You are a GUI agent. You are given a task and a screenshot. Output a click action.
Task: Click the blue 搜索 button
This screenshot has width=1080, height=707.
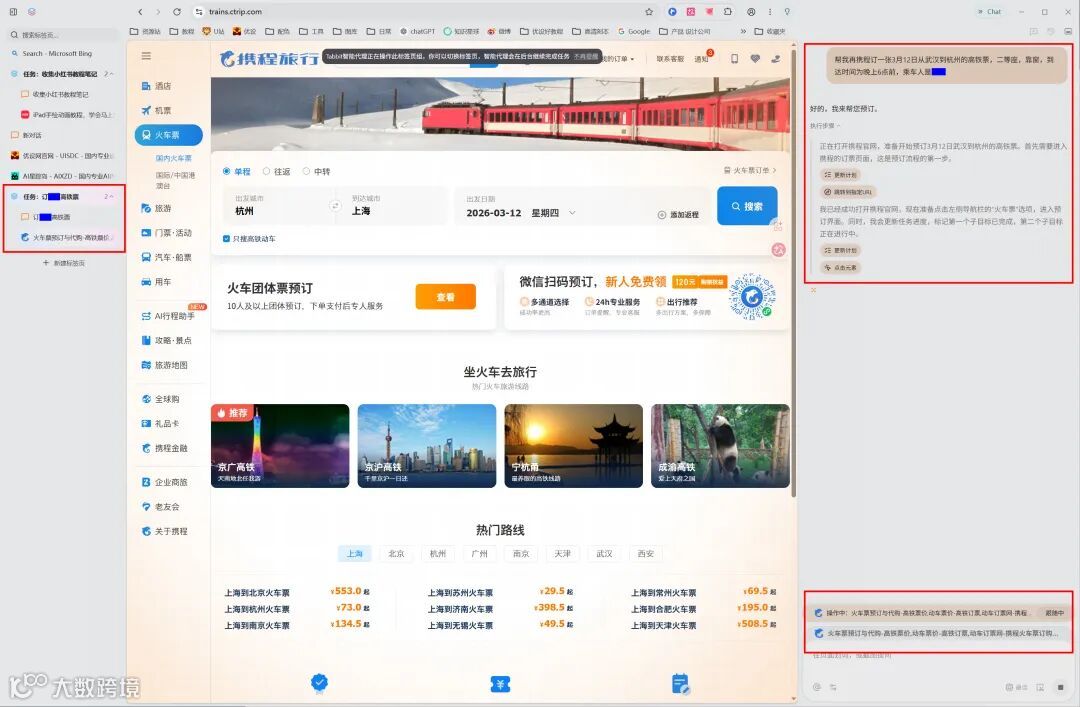[x=747, y=206]
